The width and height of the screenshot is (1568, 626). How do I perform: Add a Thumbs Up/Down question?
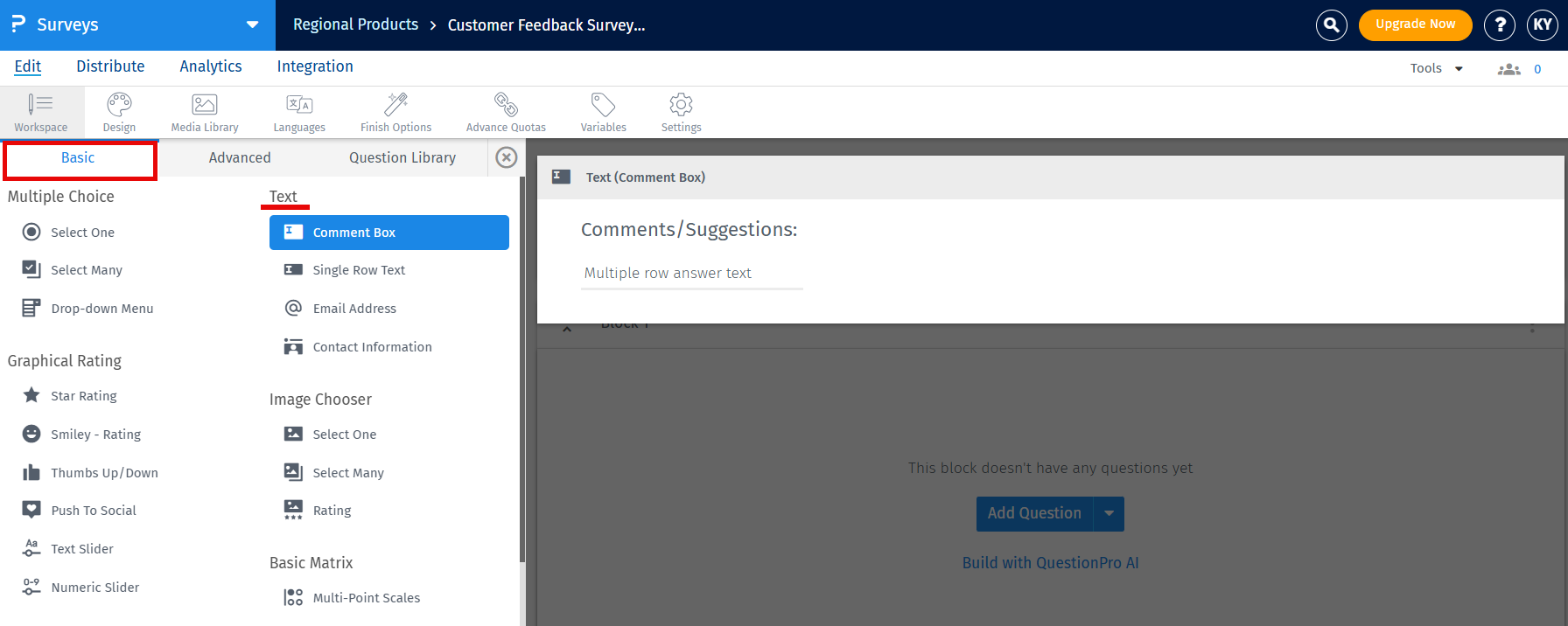point(90,473)
